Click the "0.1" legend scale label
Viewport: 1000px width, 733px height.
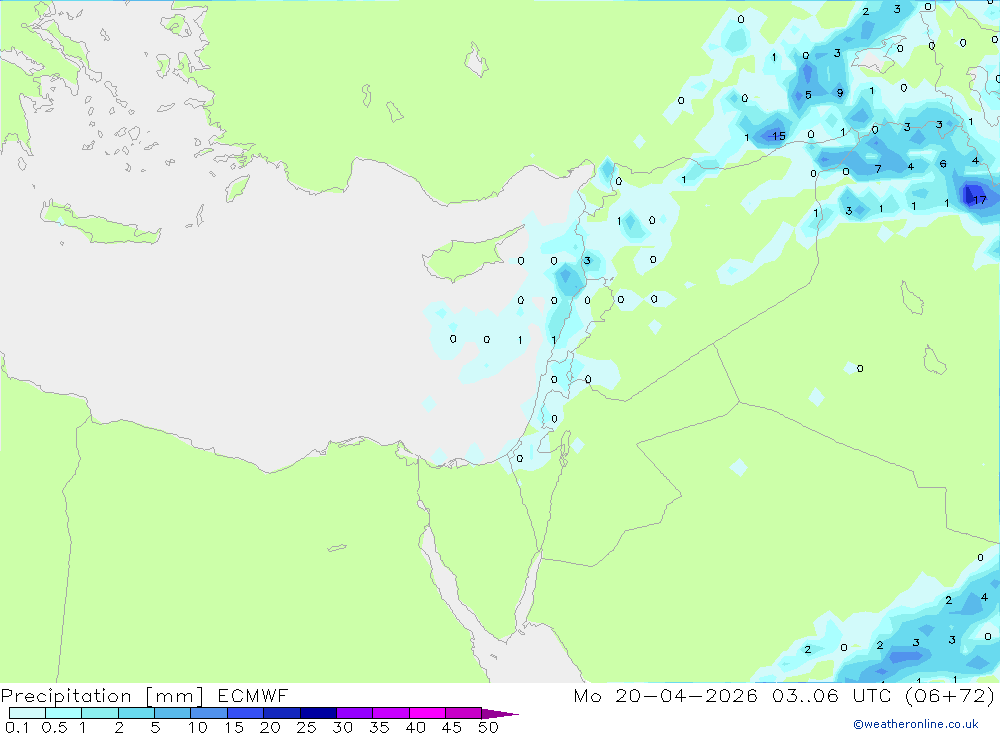(x=17, y=727)
